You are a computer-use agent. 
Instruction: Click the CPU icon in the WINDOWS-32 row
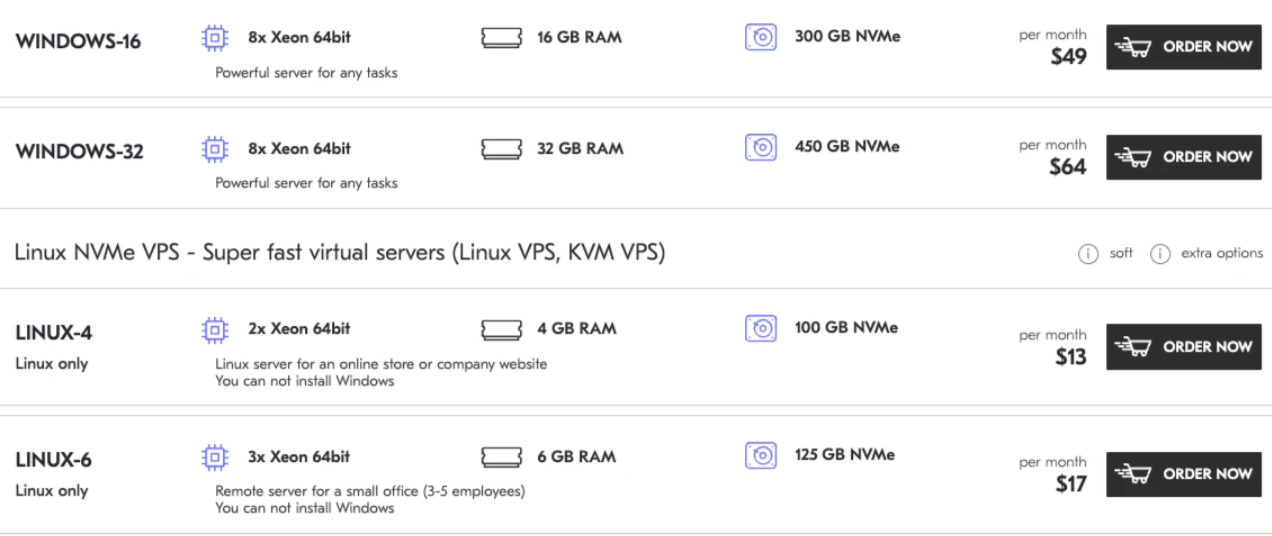tap(214, 149)
